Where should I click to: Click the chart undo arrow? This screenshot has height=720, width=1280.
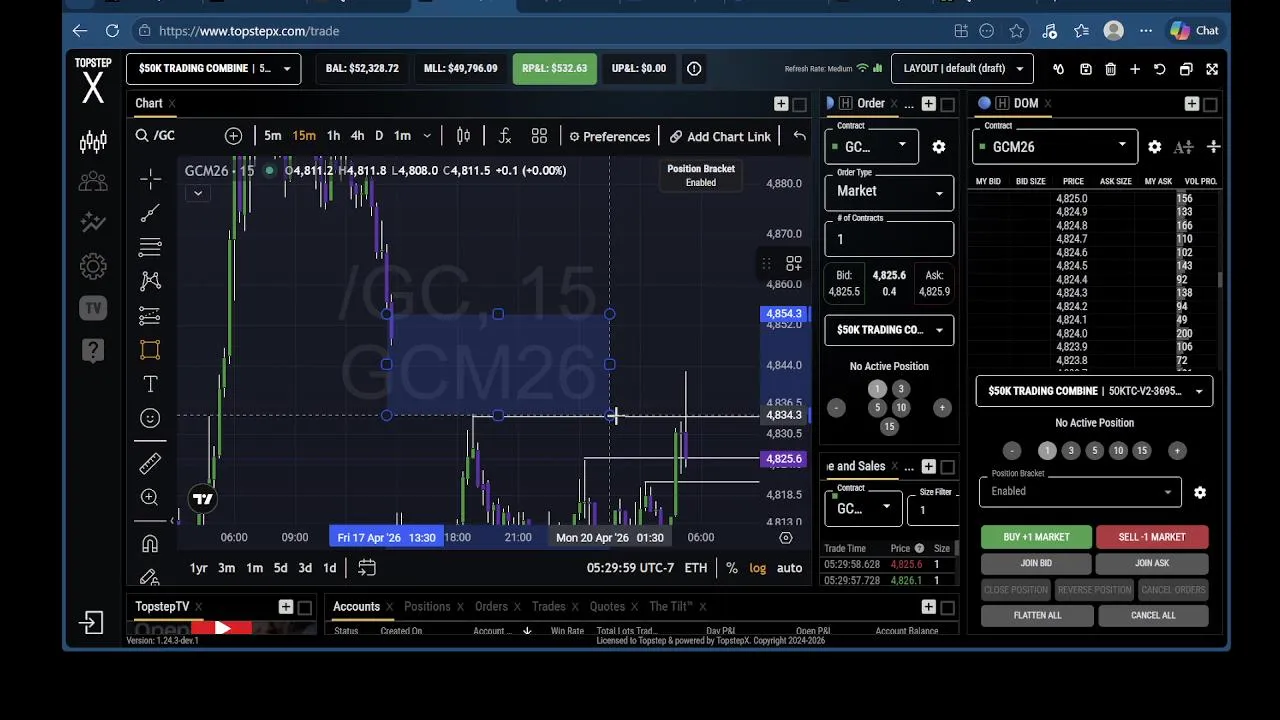point(799,136)
